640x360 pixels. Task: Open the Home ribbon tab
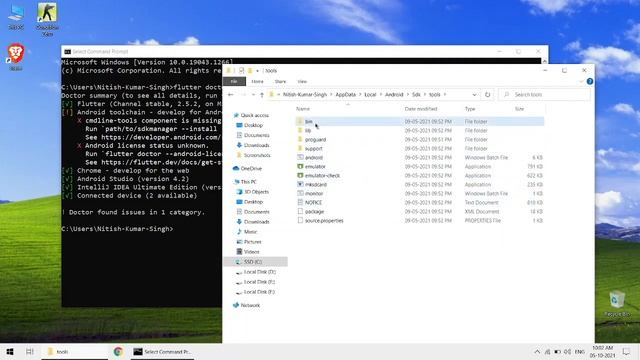click(x=257, y=82)
